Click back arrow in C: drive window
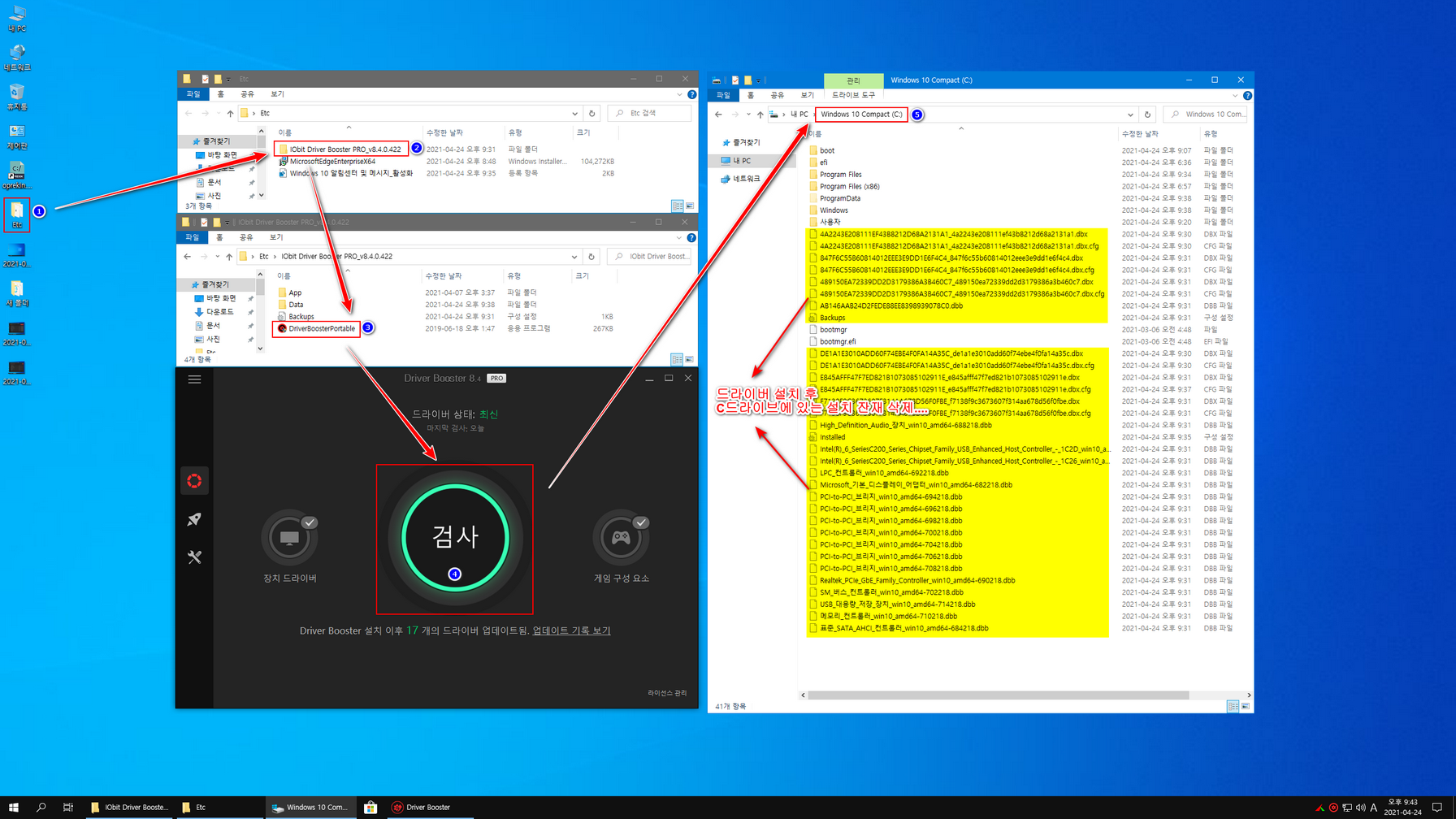Viewport: 1456px width, 819px height. coord(718,115)
